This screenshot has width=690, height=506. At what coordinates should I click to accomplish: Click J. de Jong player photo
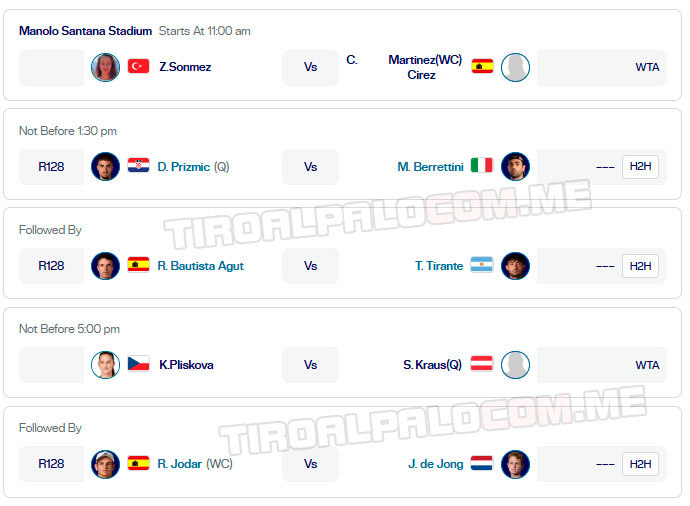coord(515,463)
